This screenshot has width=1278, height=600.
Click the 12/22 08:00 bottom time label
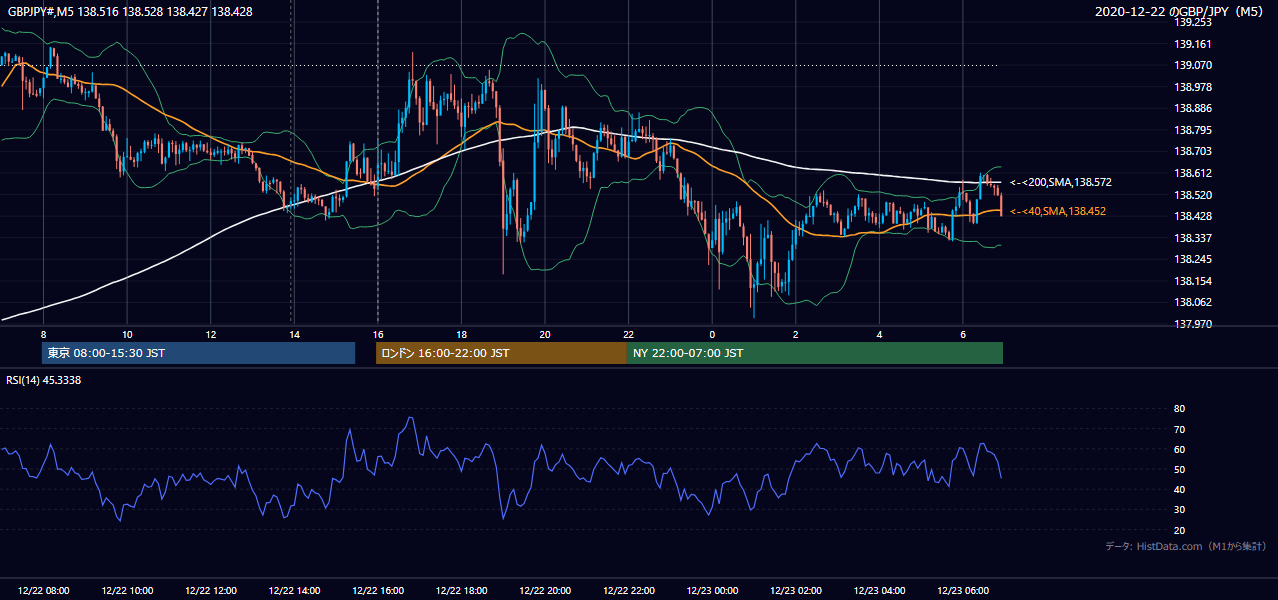pos(44,591)
